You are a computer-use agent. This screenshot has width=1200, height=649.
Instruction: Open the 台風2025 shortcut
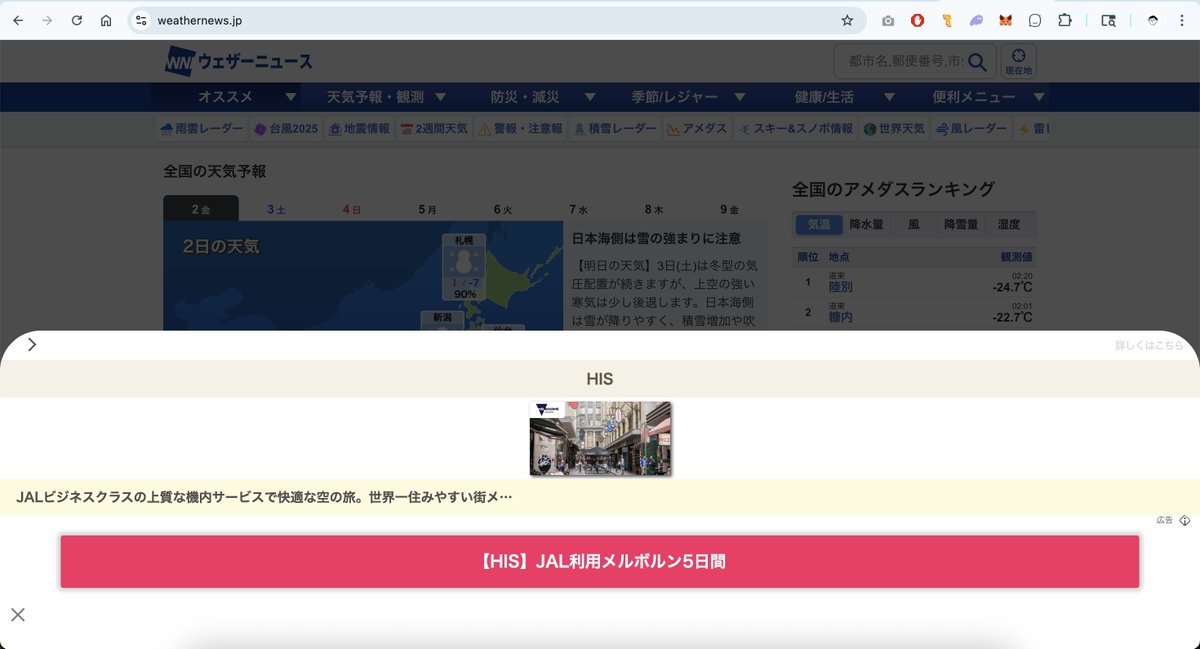[286, 129]
